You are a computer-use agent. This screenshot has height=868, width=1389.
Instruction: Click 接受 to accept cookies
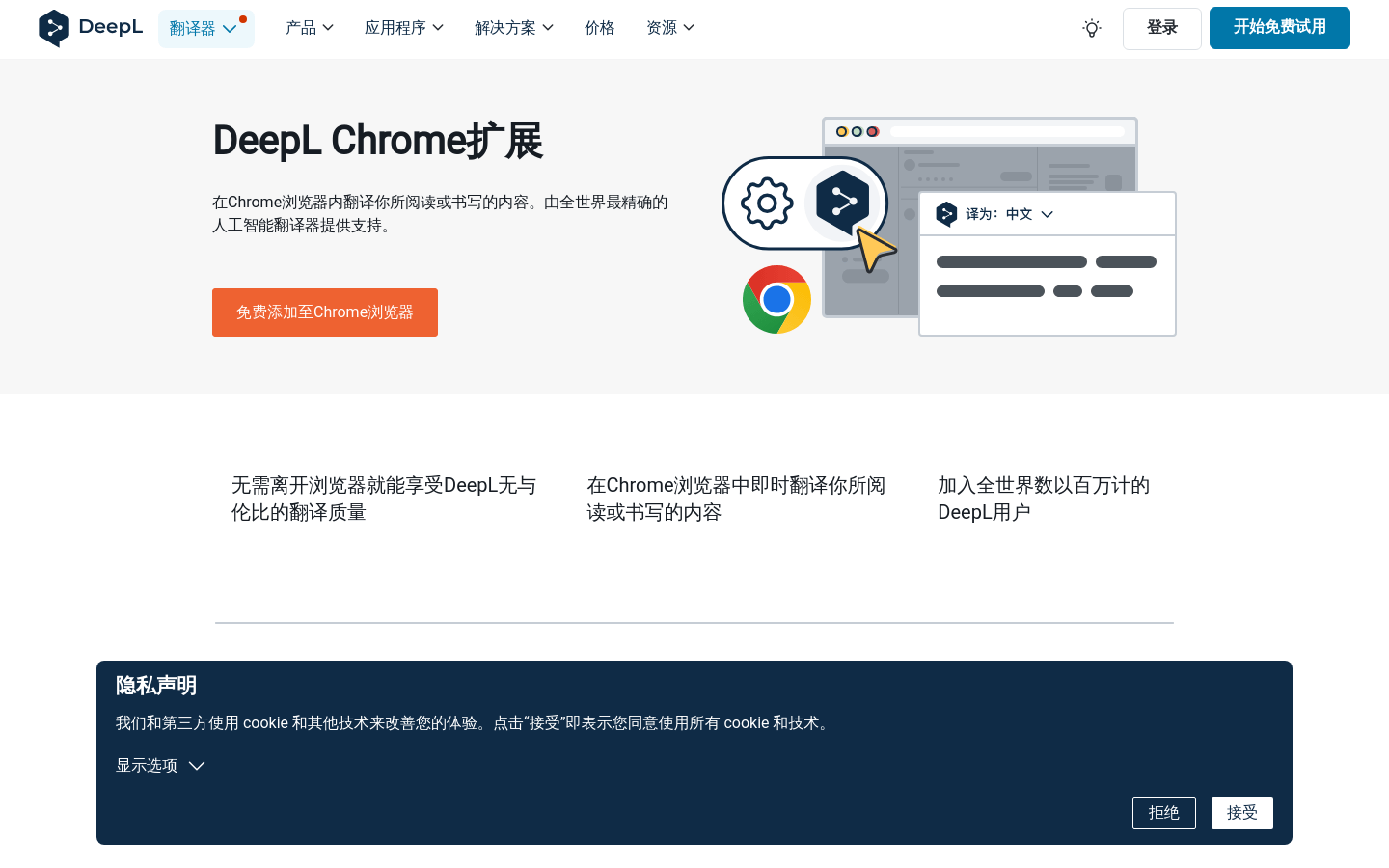pyautogui.click(x=1242, y=813)
